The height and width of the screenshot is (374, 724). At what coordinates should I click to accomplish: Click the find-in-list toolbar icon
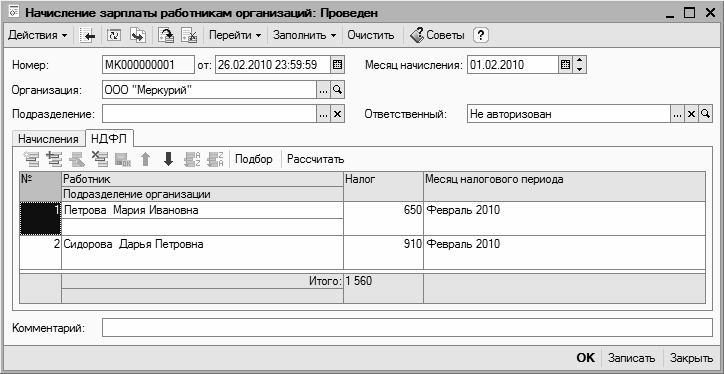pyautogui.click(x=87, y=36)
